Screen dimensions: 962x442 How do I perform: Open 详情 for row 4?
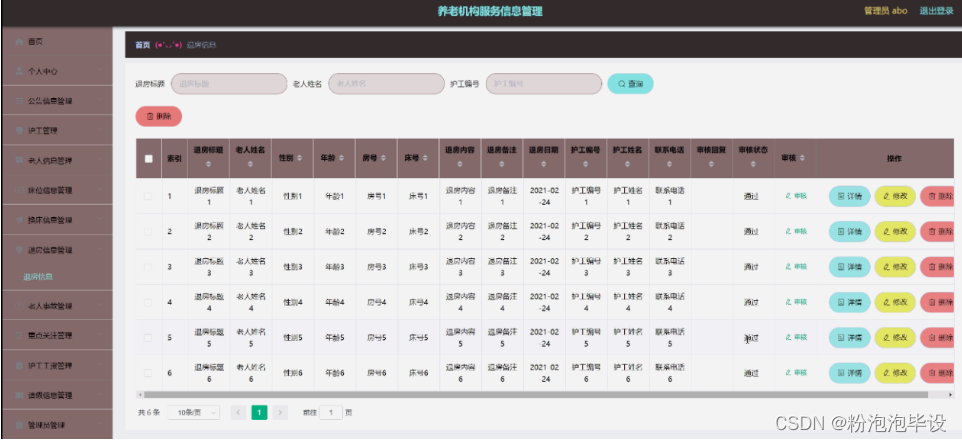[849, 302]
